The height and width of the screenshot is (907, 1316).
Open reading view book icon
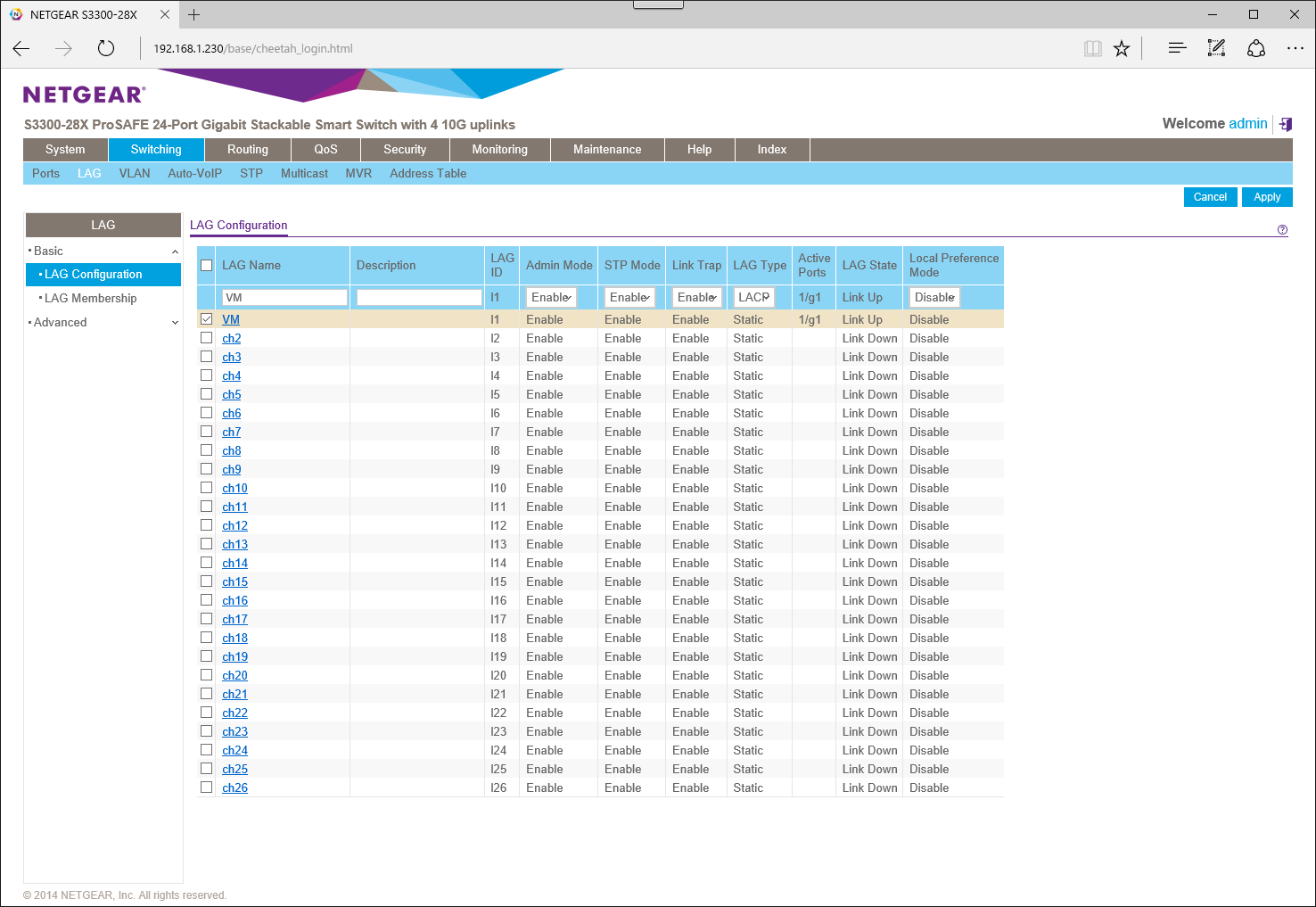coord(1093,49)
